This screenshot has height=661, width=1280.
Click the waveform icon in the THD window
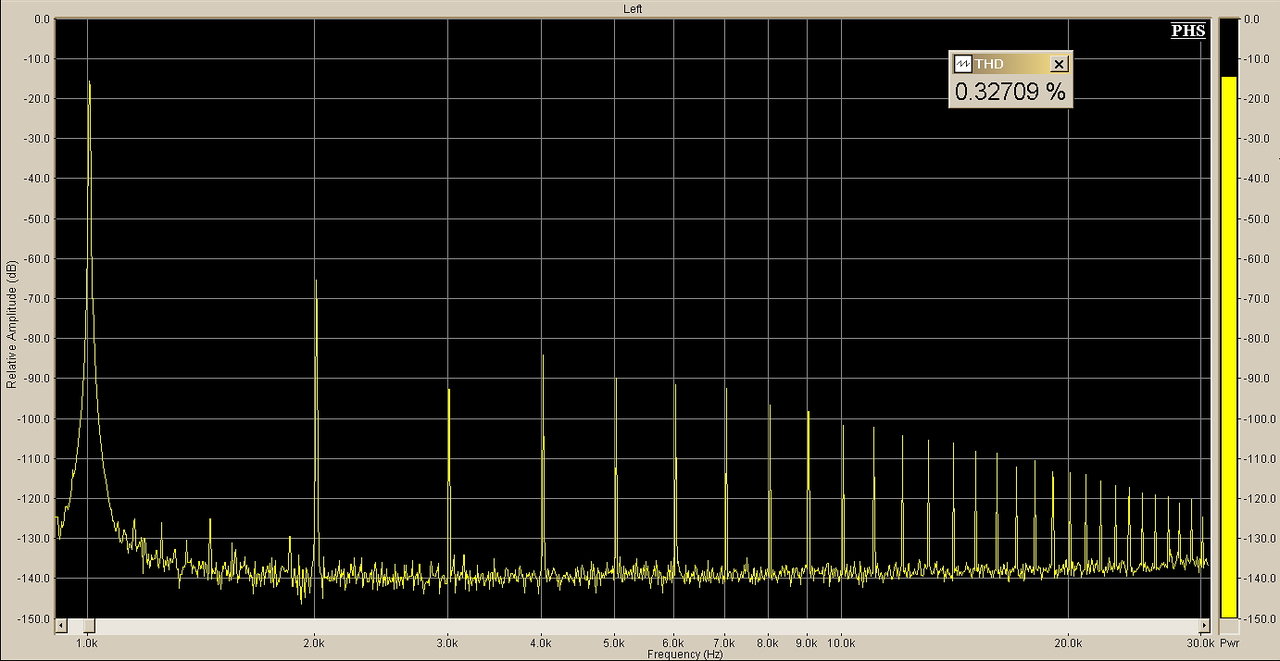tap(963, 64)
